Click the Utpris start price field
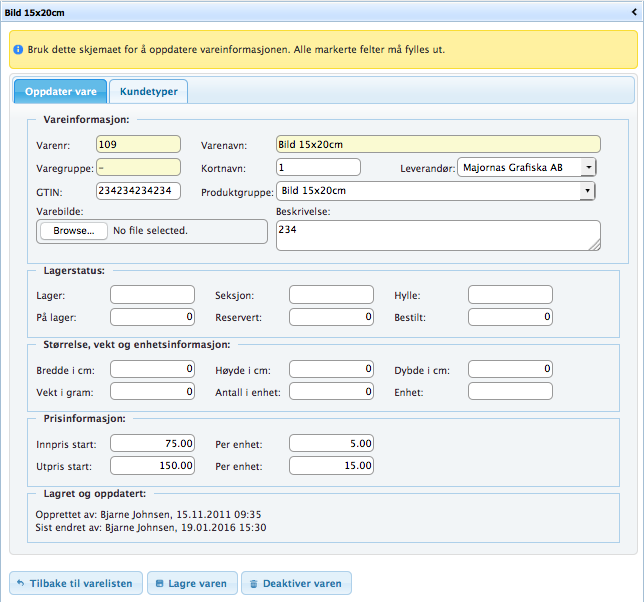The image size is (644, 602). tap(152, 466)
